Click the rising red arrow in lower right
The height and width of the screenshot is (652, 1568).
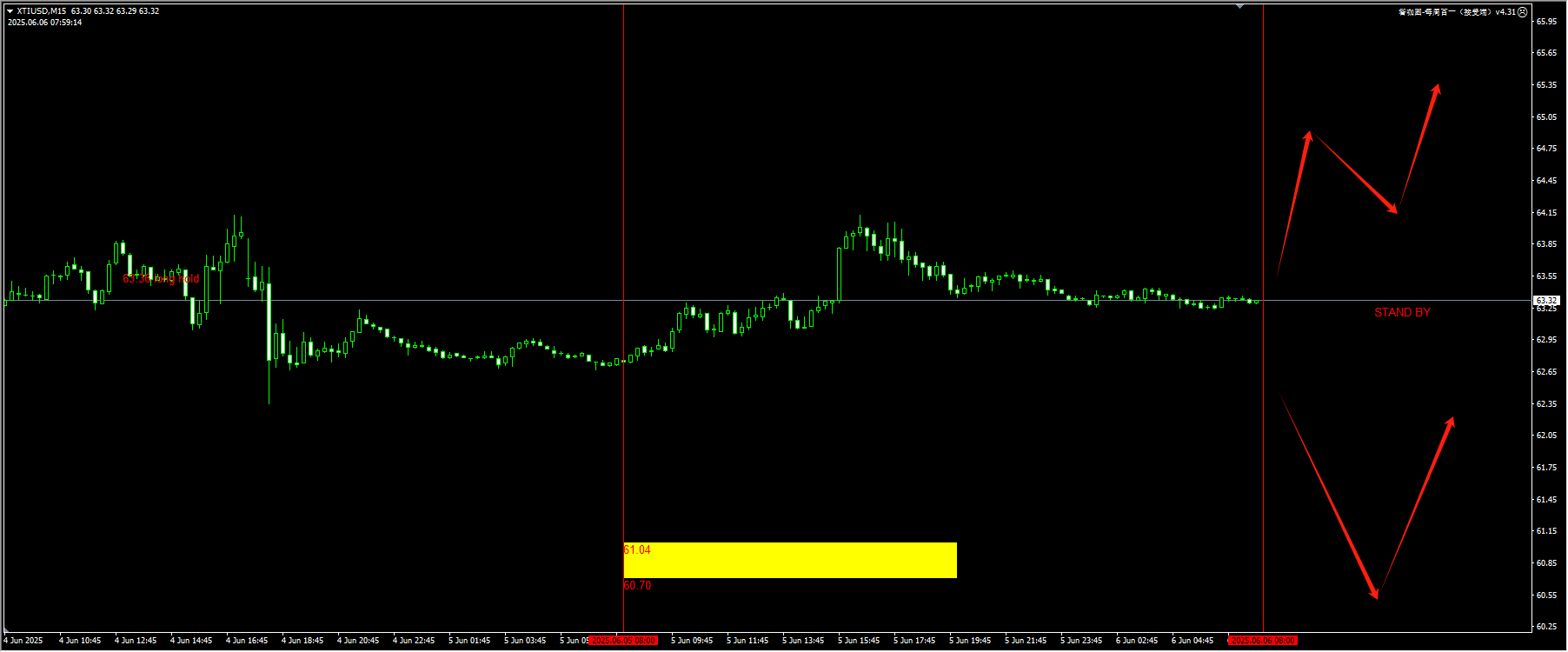click(1416, 507)
